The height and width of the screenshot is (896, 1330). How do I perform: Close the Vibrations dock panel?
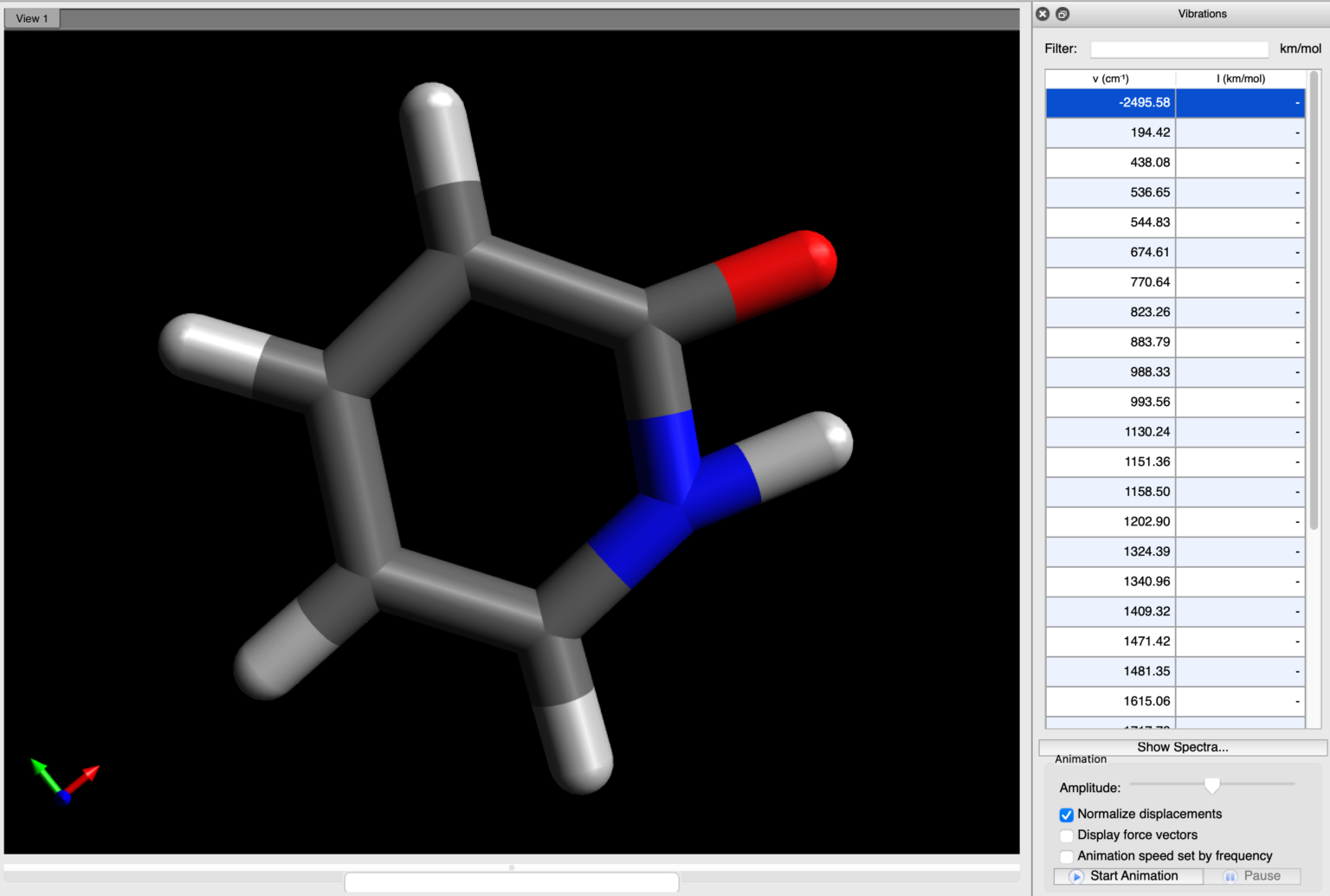coord(1043,14)
